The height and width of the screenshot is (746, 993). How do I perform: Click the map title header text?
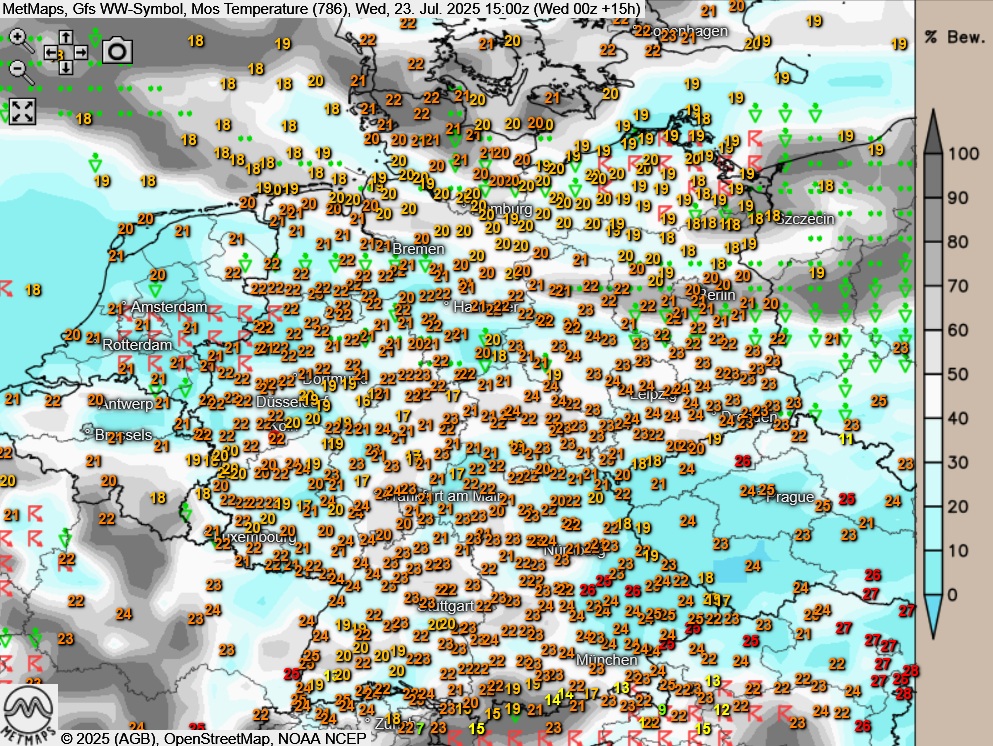pos(320,9)
